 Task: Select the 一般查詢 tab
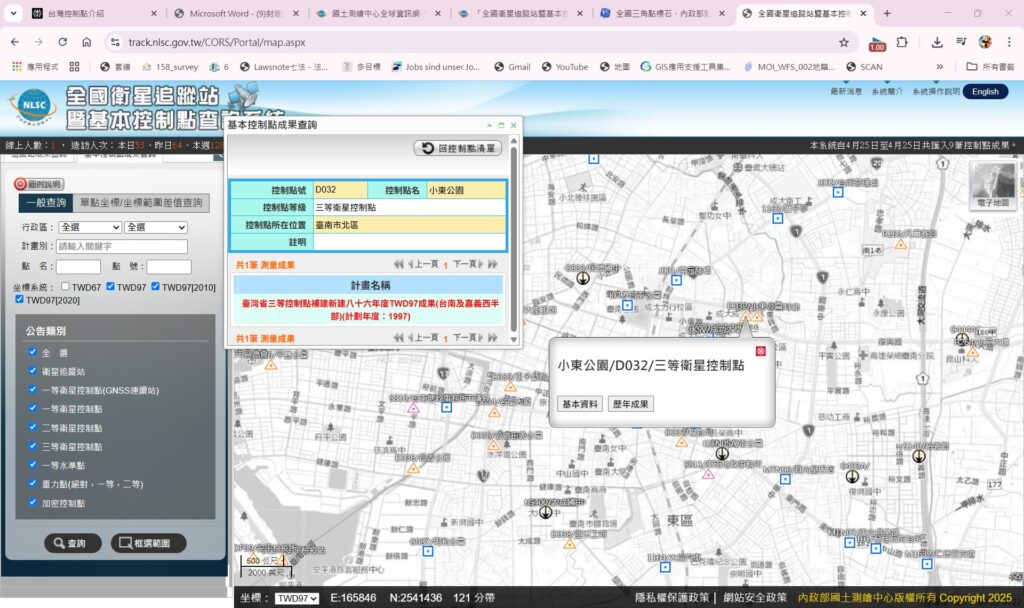pos(46,203)
